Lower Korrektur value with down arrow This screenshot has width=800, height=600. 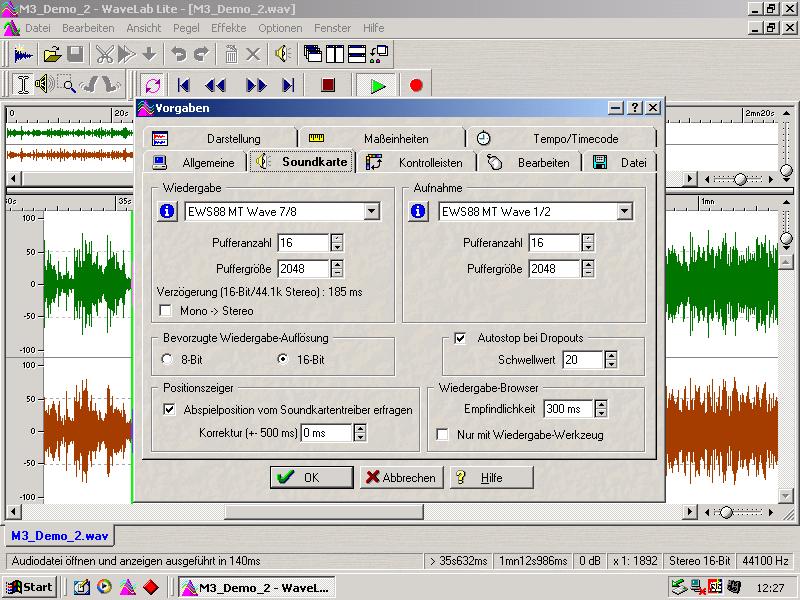tap(360, 437)
